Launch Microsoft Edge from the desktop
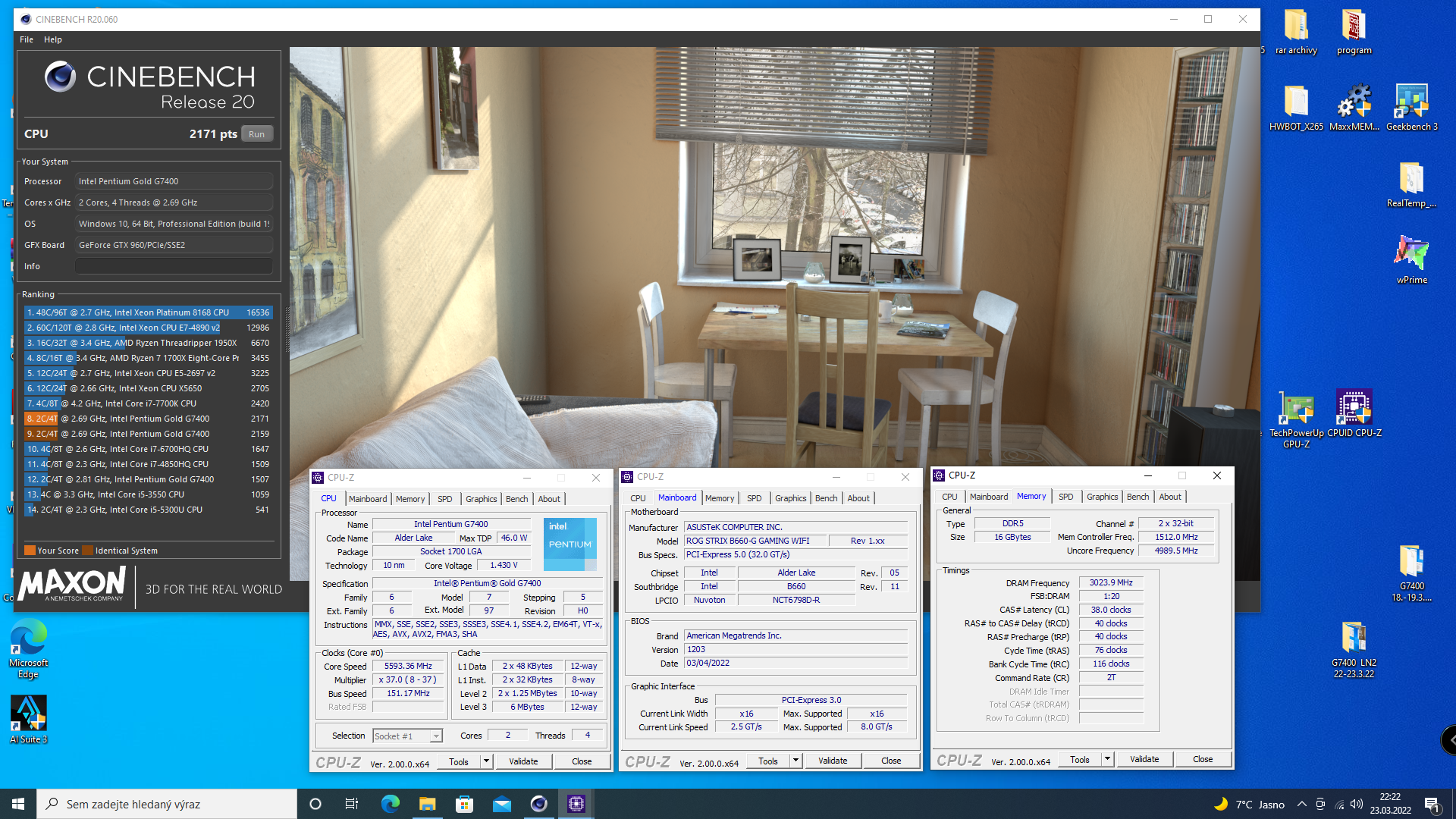The image size is (1456, 819). point(28,649)
